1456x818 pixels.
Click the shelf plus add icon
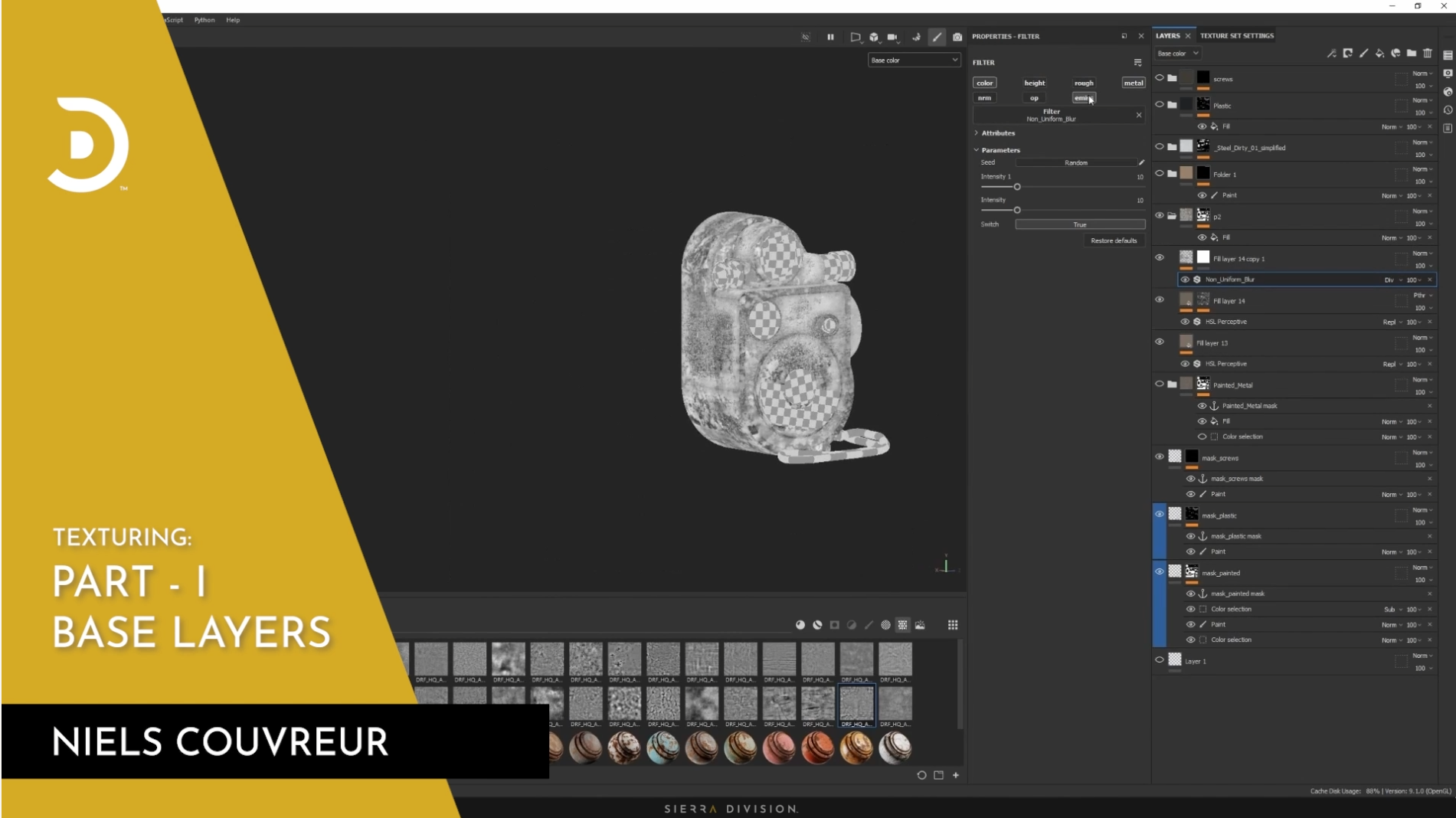[956, 775]
